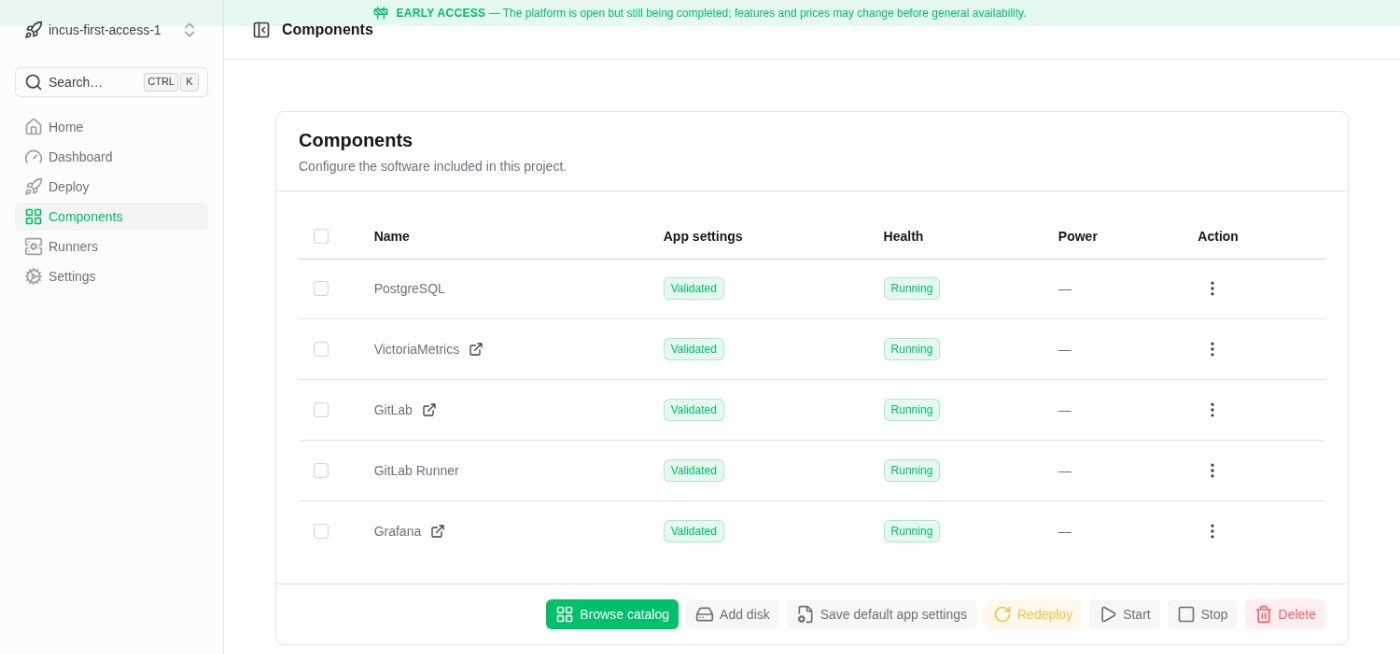Click the Health column header
The height and width of the screenshot is (654, 1400).
pos(903,236)
